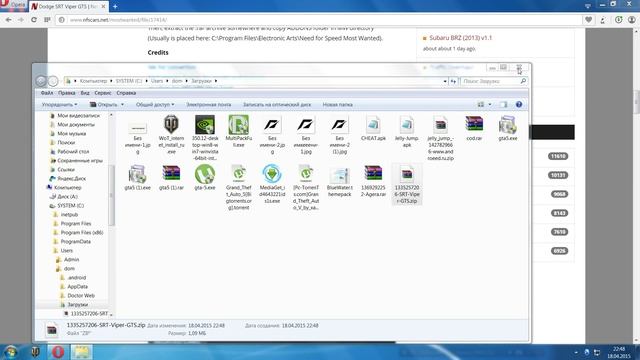Click the Opera browser address bar

318,20
